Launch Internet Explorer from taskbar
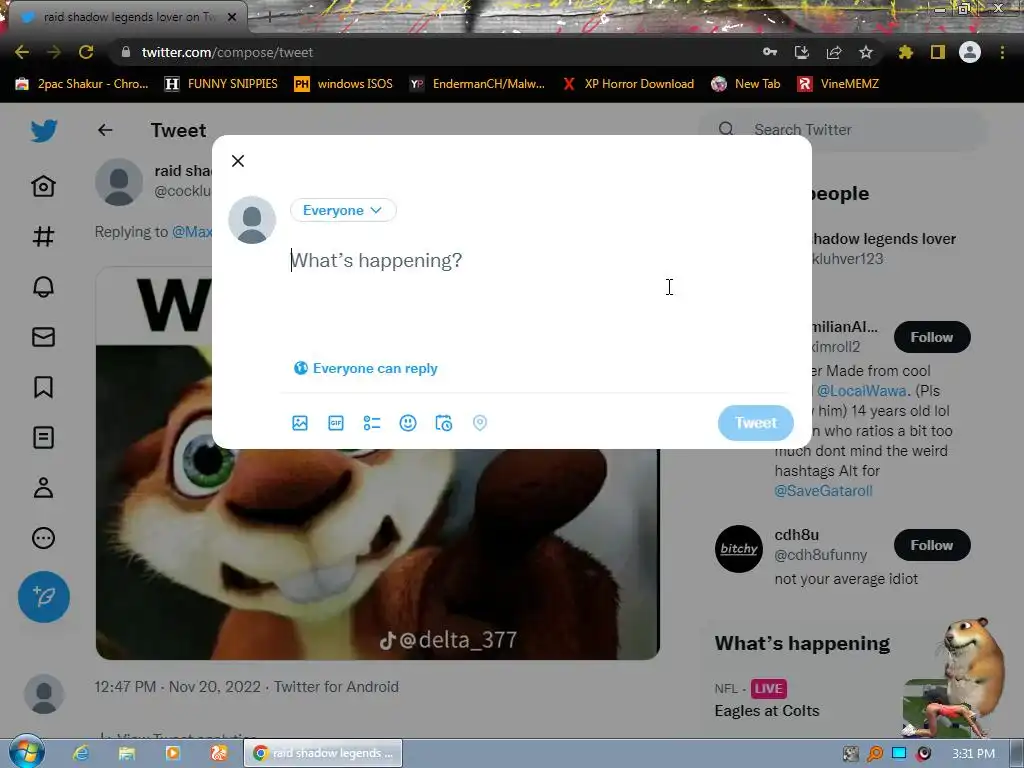 (x=81, y=753)
